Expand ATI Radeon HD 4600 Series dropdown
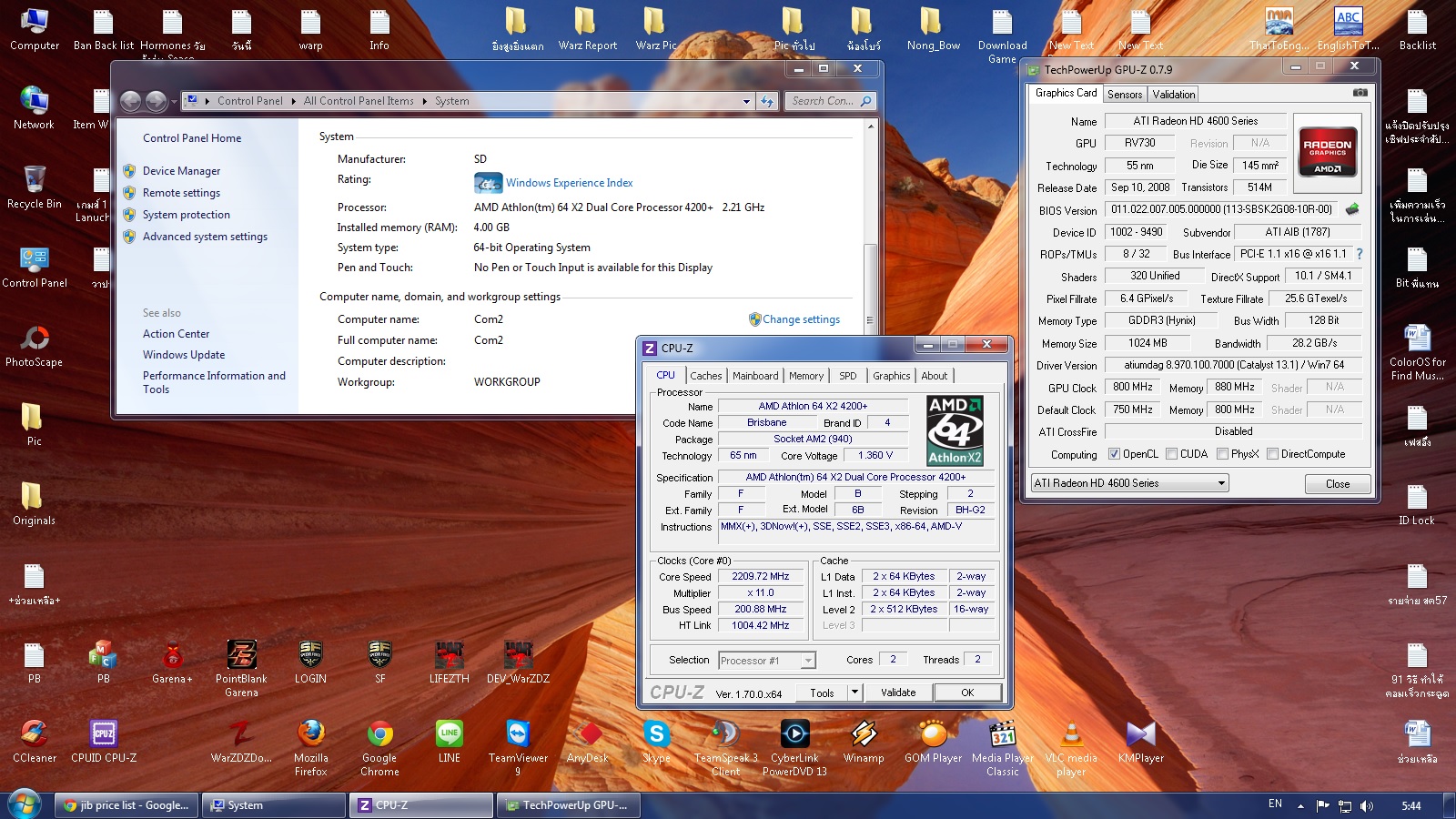1456x819 pixels. (x=1221, y=483)
